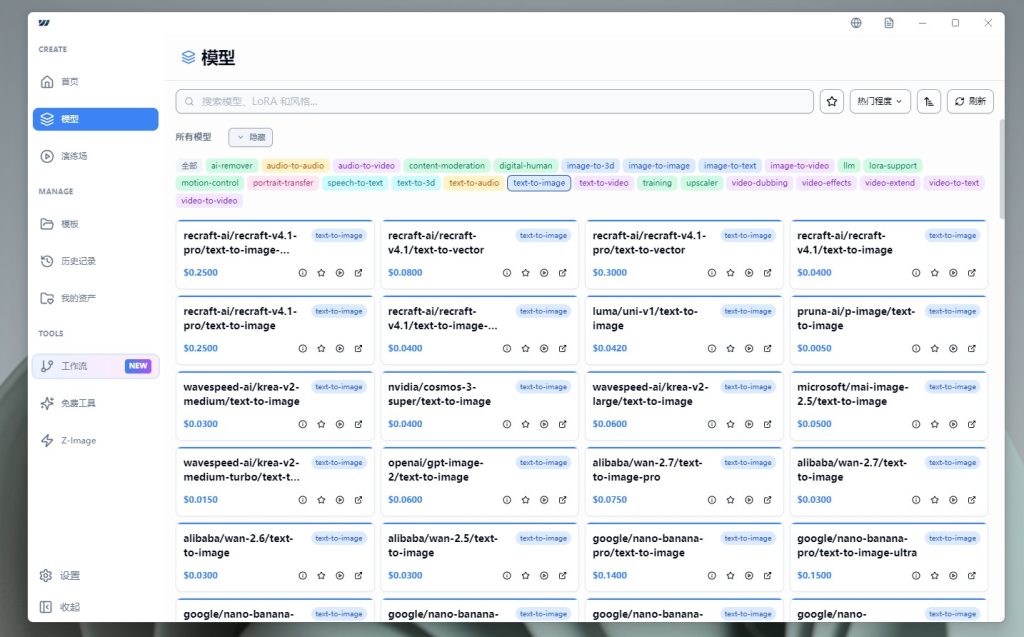Filter by llm tag

(x=848, y=166)
